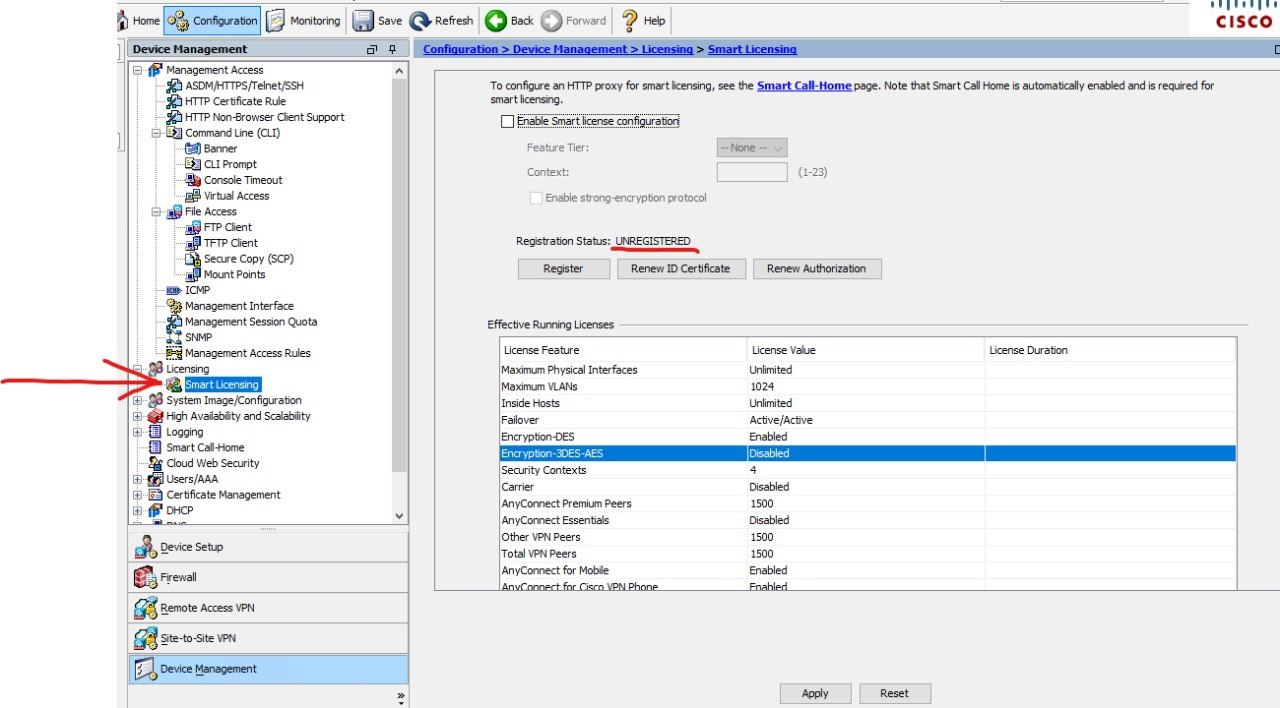1280x708 pixels.
Task: Select Management Session Quota item
Action: click(251, 322)
